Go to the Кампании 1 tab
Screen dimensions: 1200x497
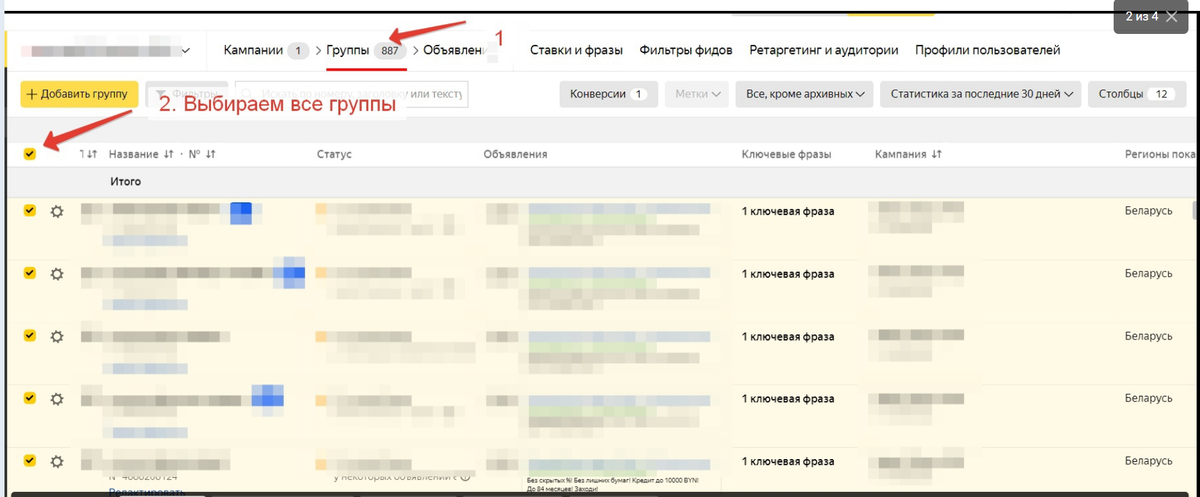pos(266,50)
